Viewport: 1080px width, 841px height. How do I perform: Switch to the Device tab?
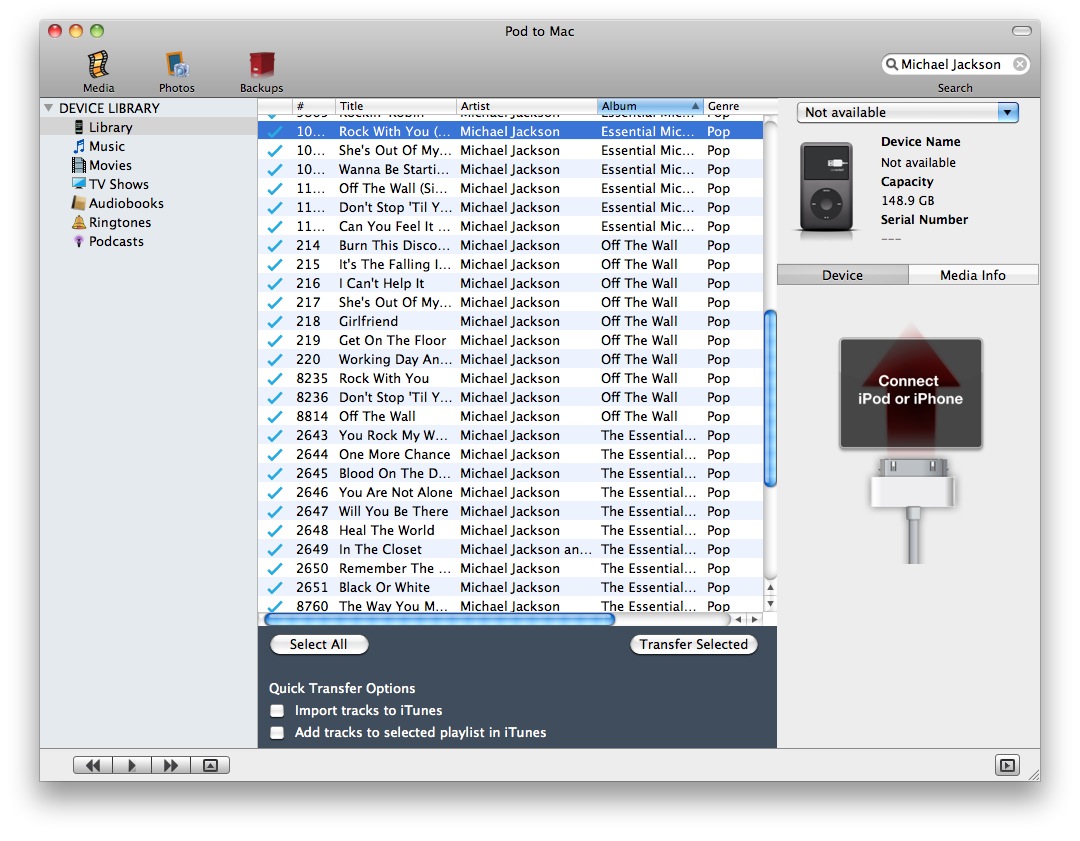point(842,275)
